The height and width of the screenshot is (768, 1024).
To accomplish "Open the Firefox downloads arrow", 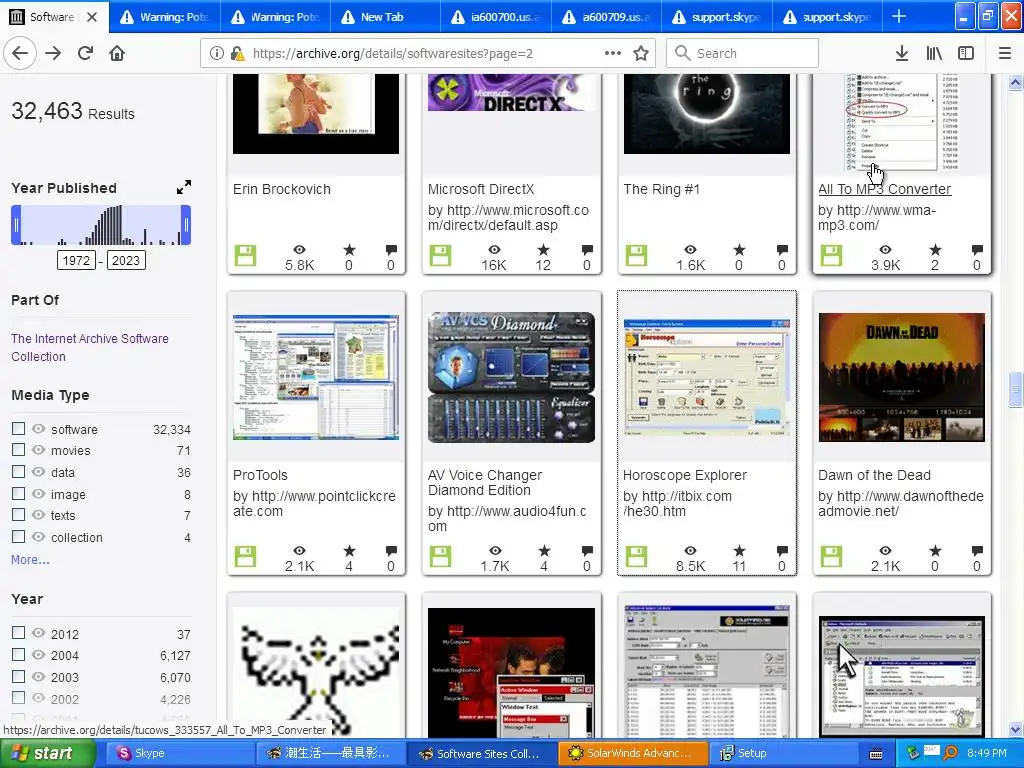I will coord(902,54).
